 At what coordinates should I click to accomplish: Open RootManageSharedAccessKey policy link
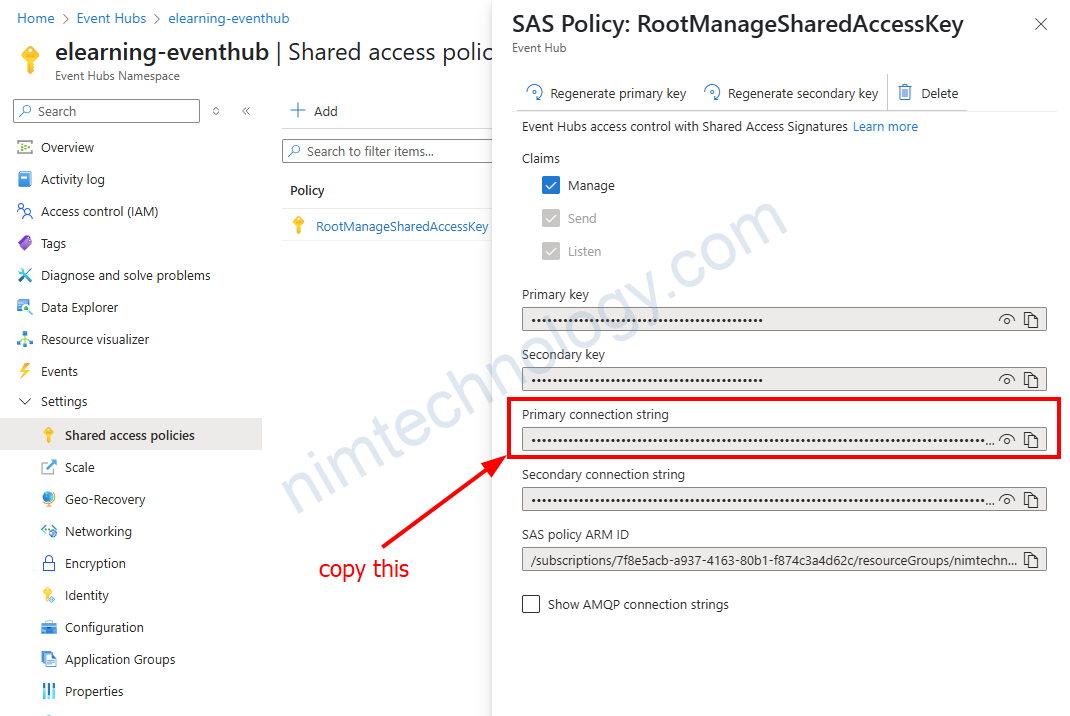coord(402,226)
